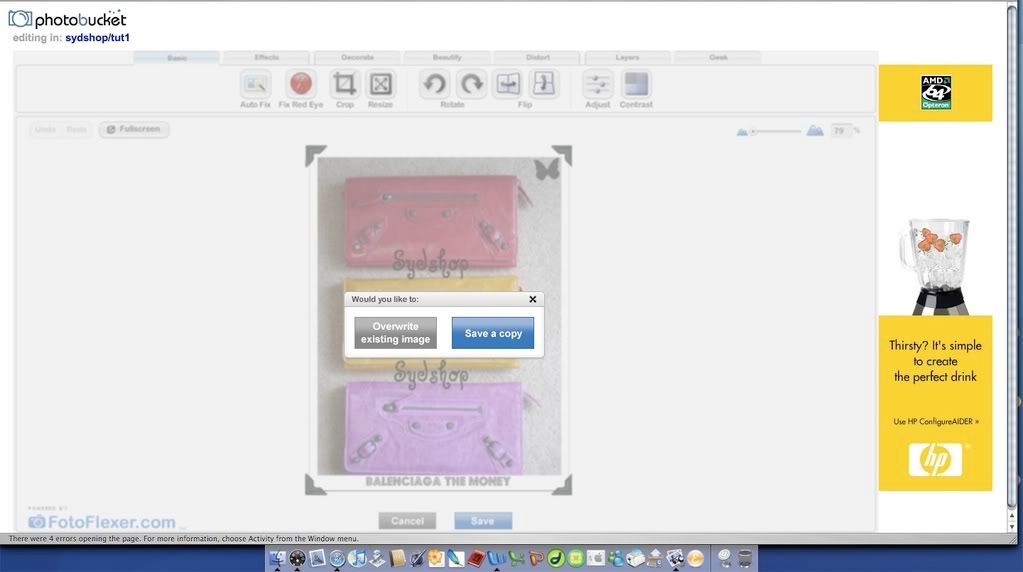Open Dashboard from the dock

pyautogui.click(x=298, y=558)
